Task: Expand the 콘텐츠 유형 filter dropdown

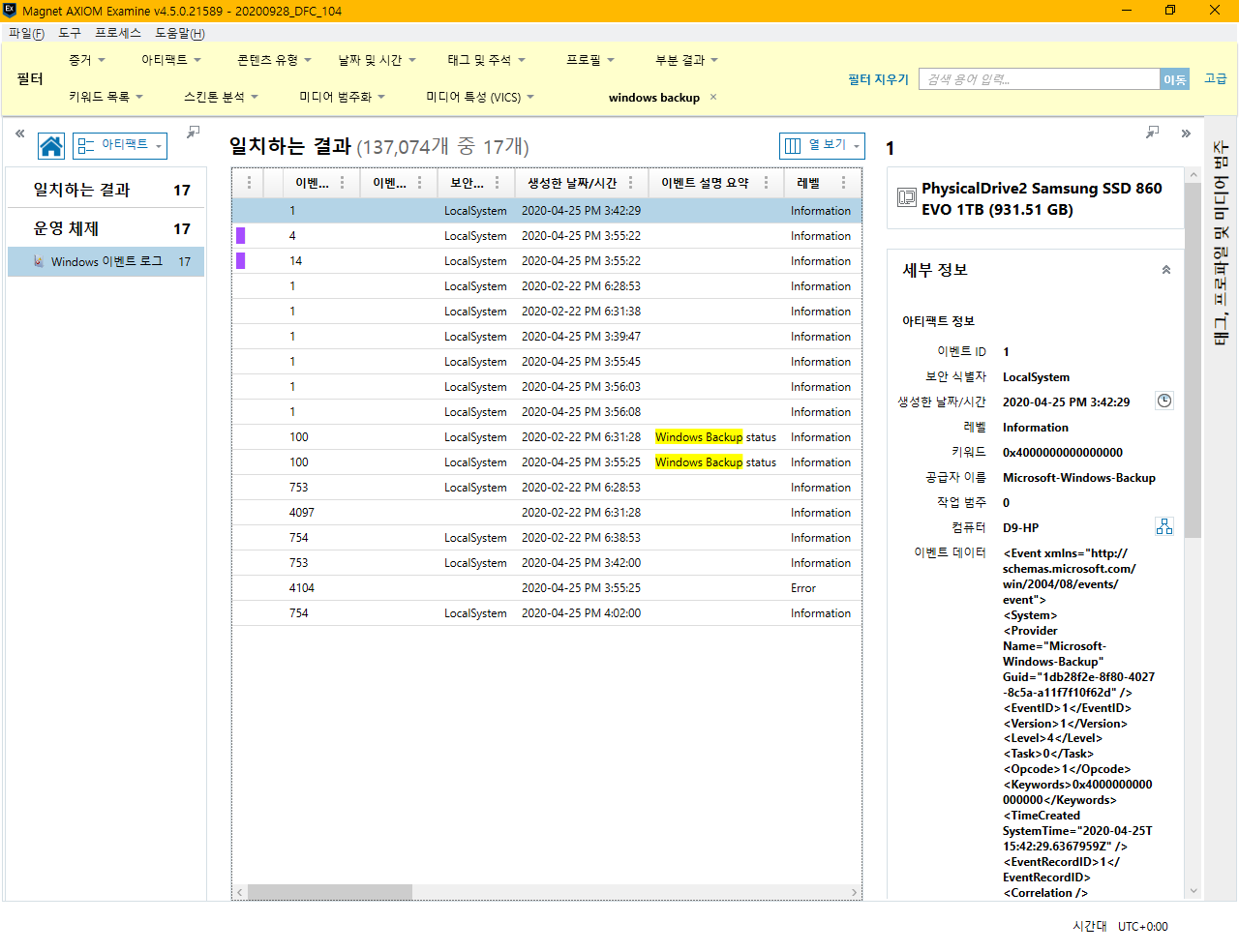Action: pos(274,60)
